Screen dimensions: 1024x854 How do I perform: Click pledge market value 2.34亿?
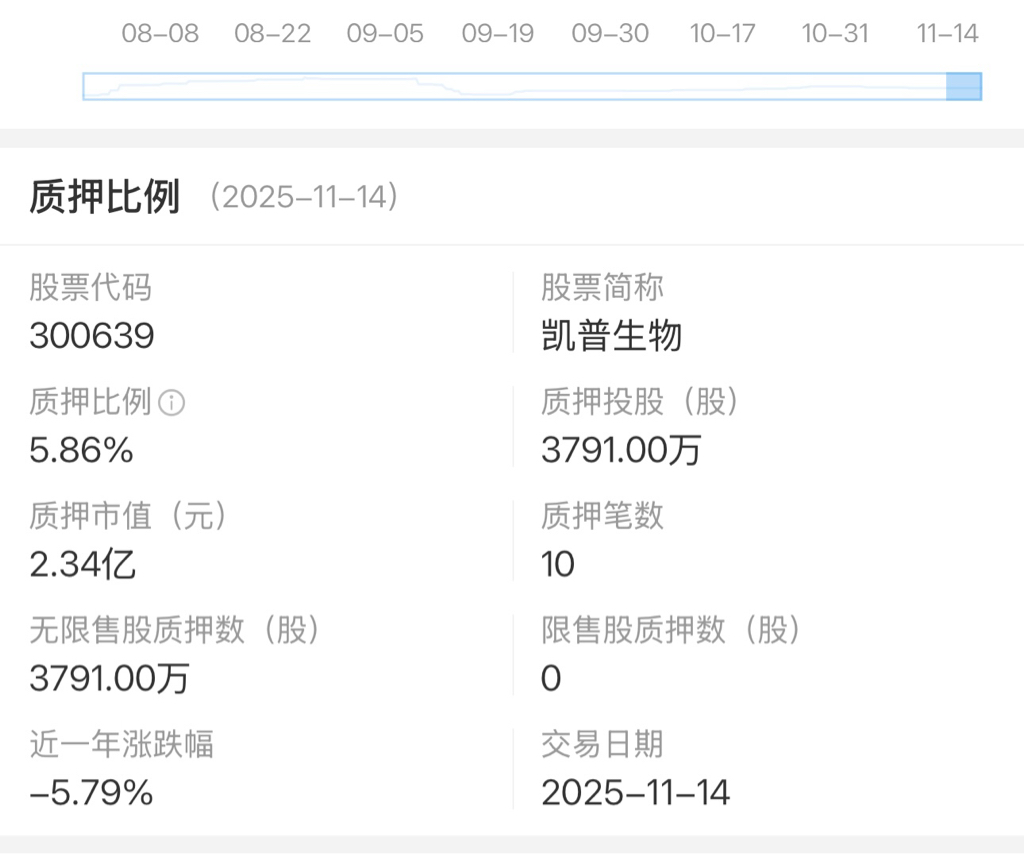[83, 564]
